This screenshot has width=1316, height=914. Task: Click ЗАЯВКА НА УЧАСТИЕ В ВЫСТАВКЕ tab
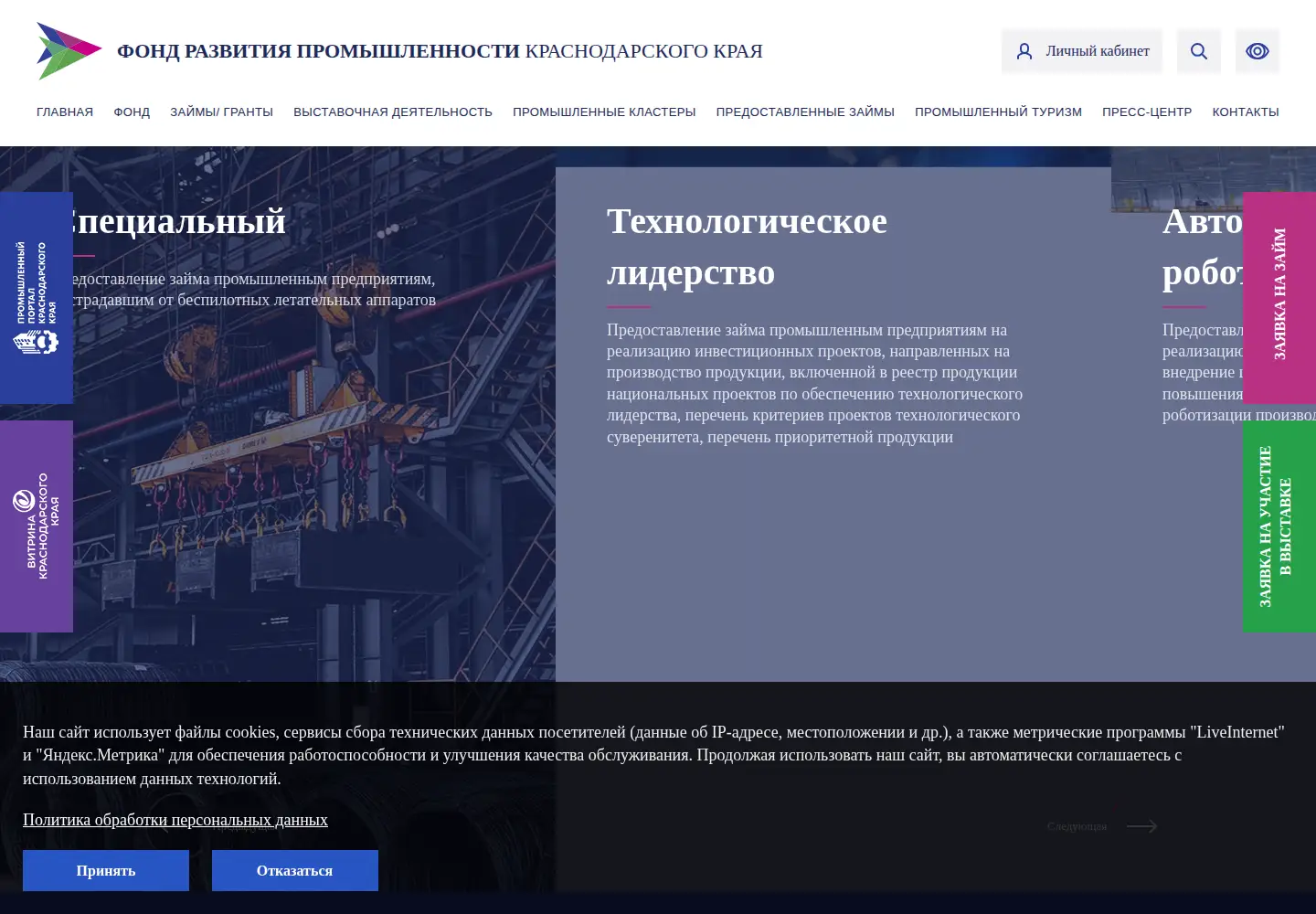[x=1279, y=526]
